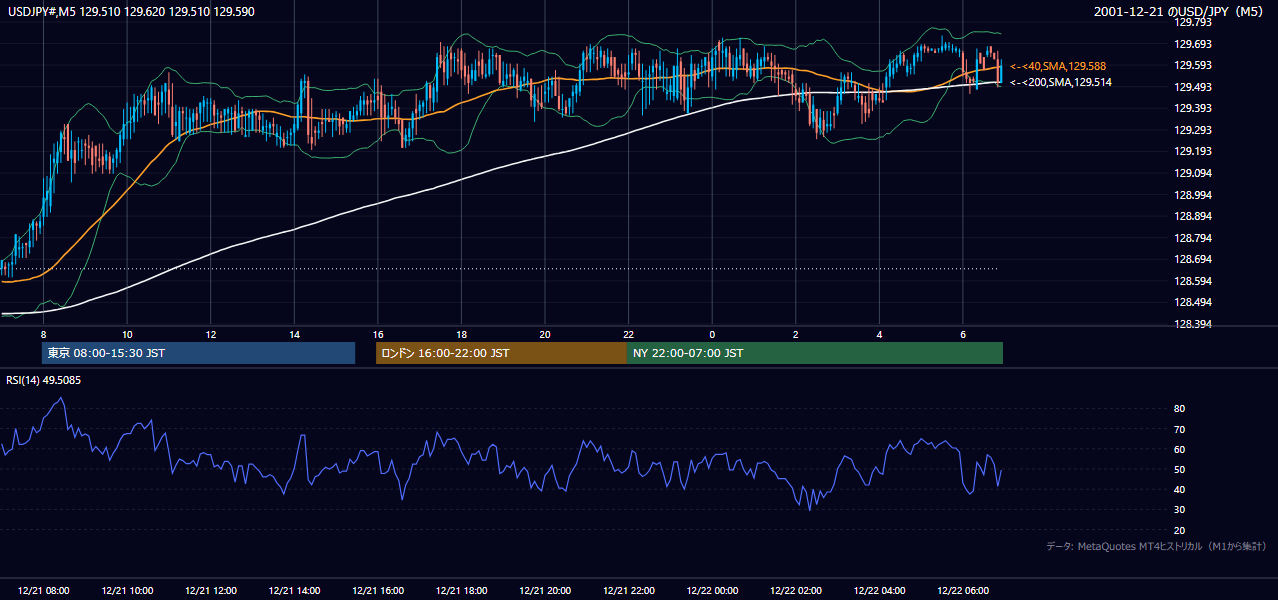Click hour label 18 under price chart
Screen dimensions: 1278x600
461,334
